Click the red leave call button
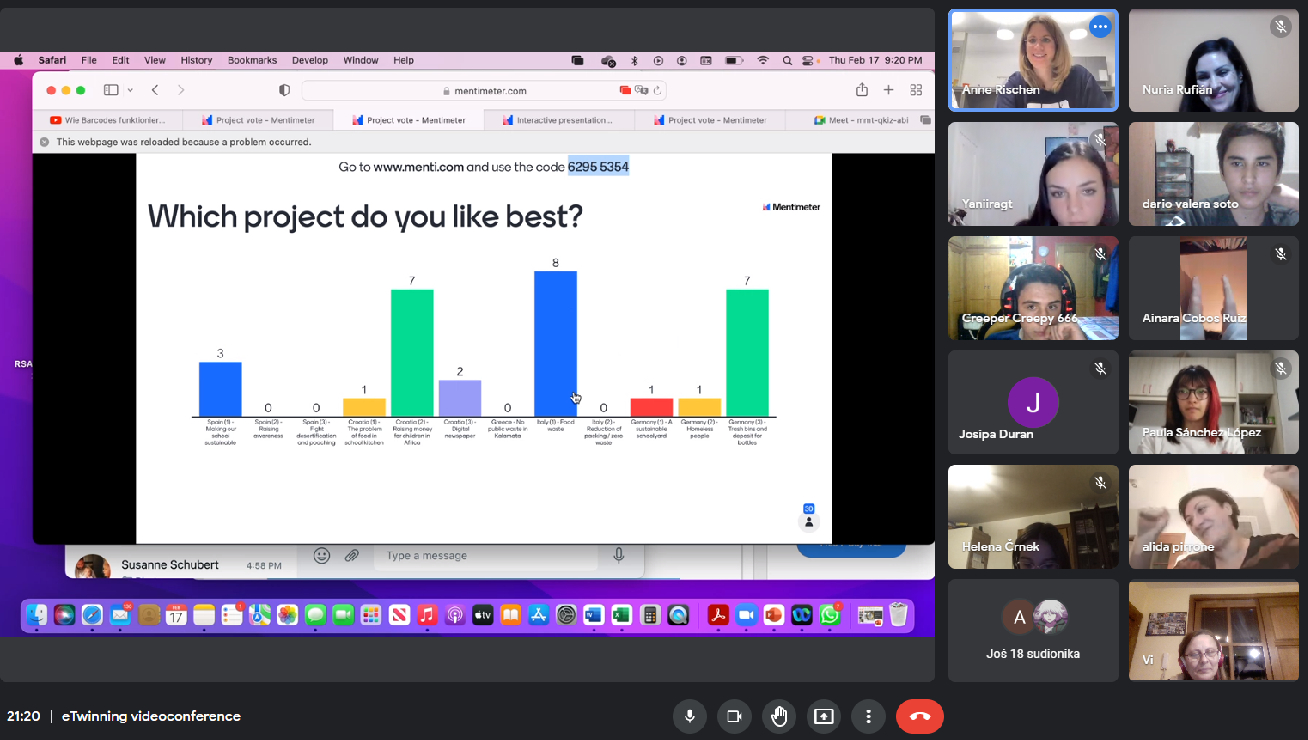Image resolution: width=1308 pixels, height=740 pixels. pyautogui.click(x=919, y=716)
